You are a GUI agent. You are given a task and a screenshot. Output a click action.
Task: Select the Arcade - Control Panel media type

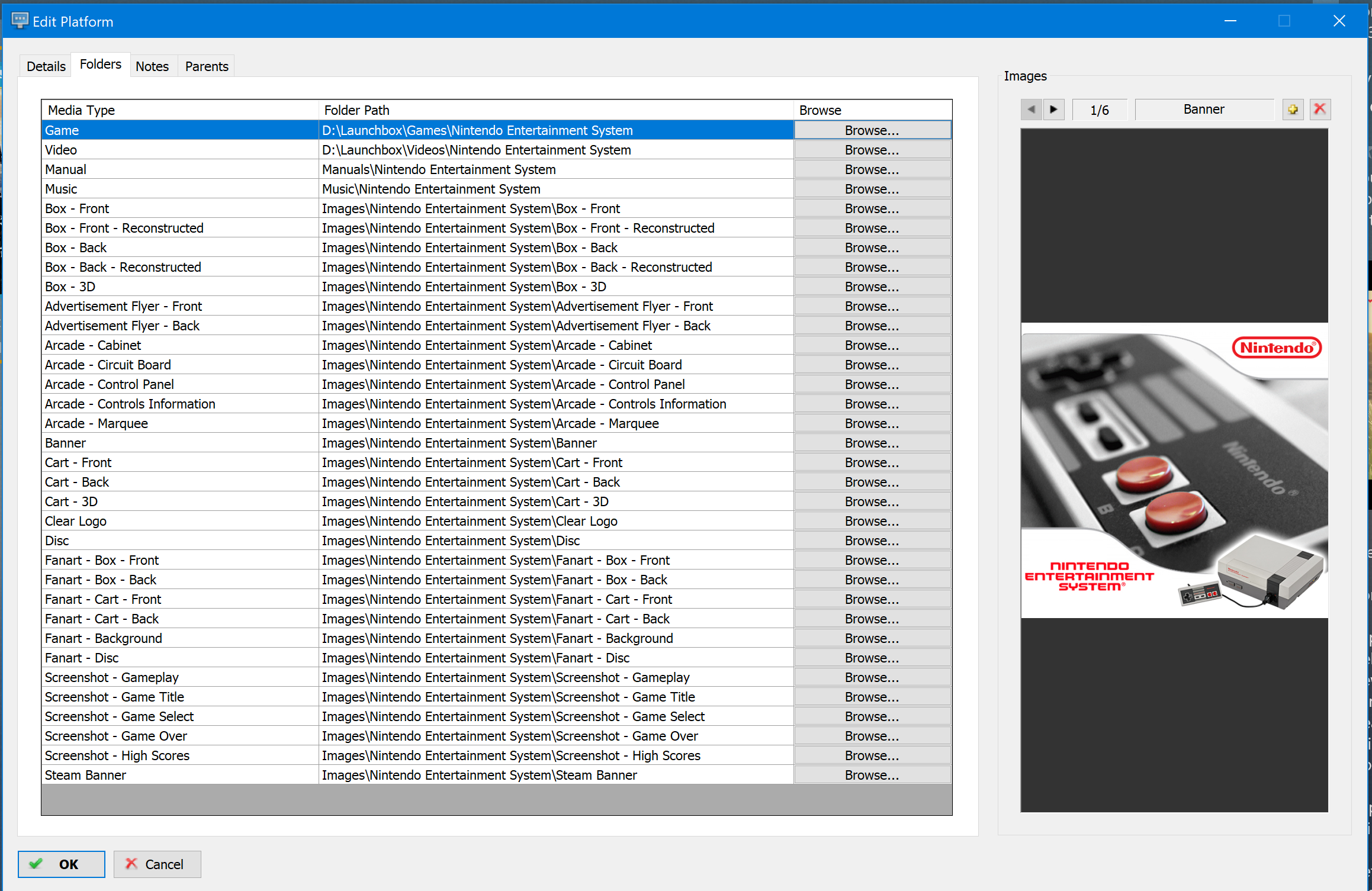pos(180,384)
